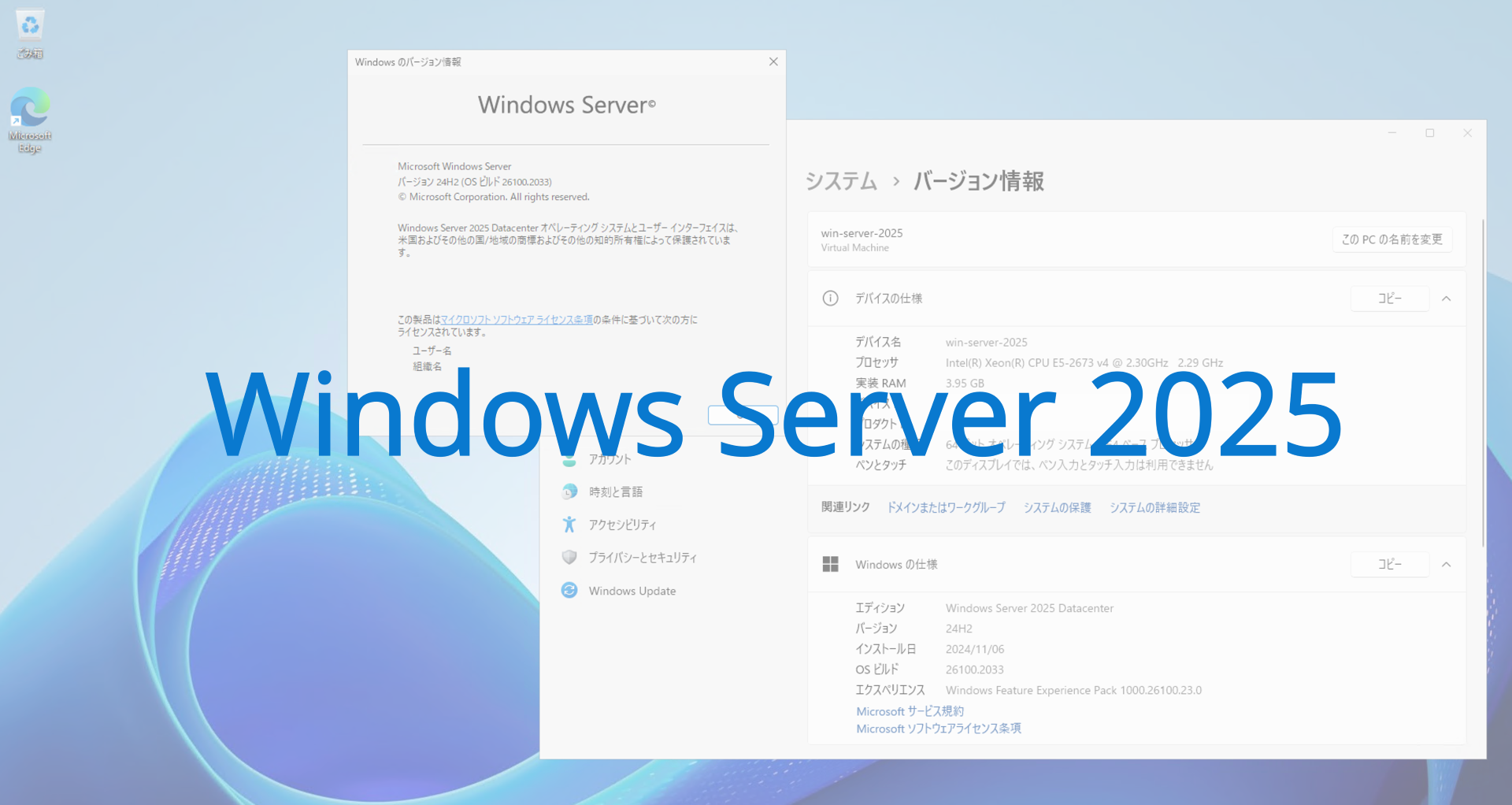Click the システム breadcrumb link
This screenshot has height=805, width=1512.
click(x=841, y=181)
